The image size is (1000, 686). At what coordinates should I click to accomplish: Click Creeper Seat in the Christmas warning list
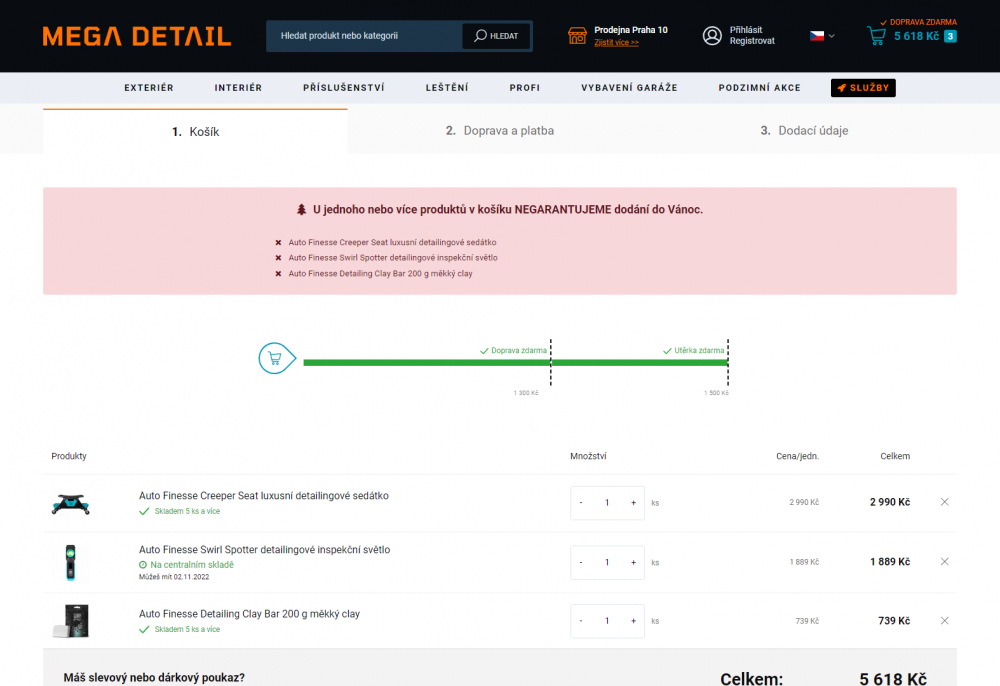pos(392,242)
